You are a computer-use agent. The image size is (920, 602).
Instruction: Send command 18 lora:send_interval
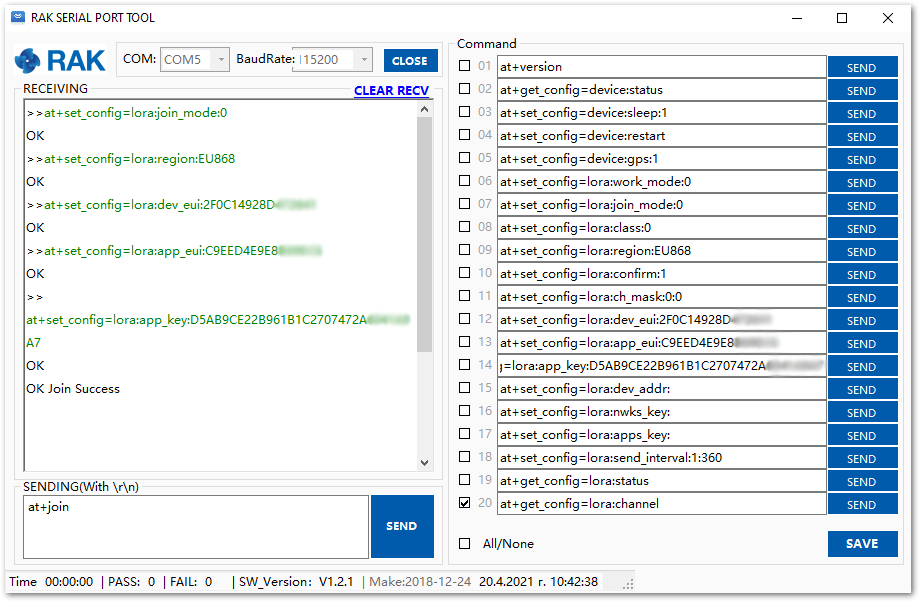pyautogui.click(x=862, y=458)
